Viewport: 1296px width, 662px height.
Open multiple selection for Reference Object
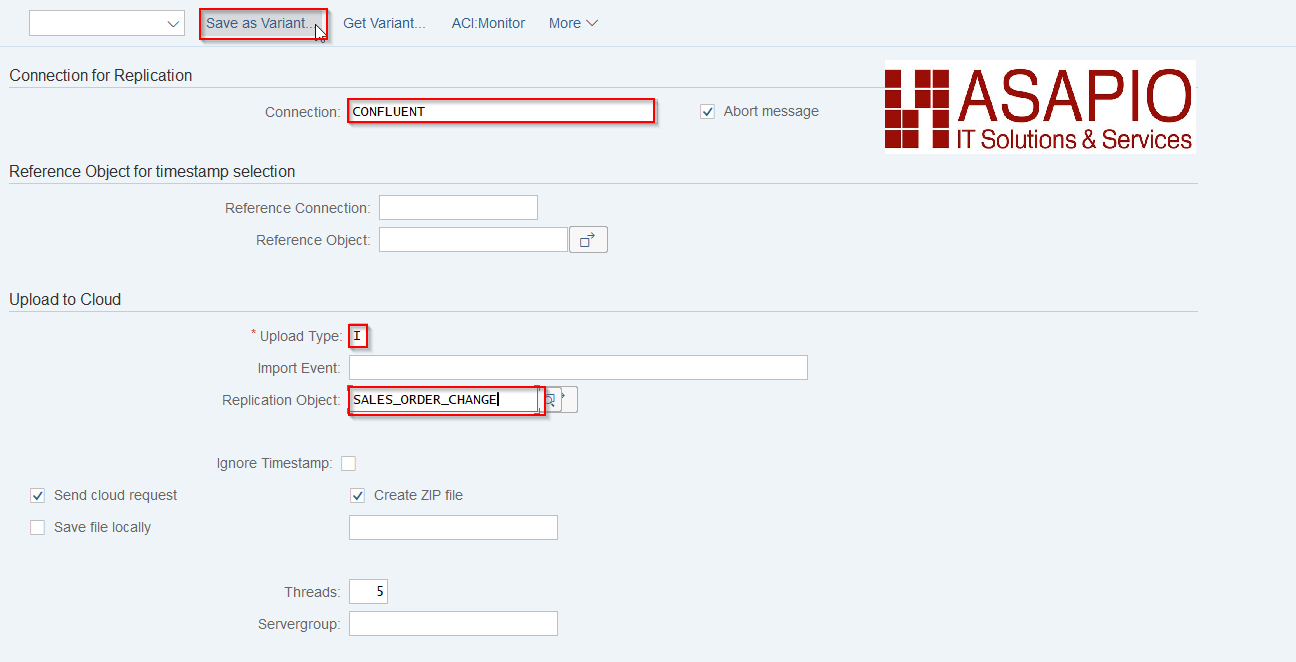(588, 240)
